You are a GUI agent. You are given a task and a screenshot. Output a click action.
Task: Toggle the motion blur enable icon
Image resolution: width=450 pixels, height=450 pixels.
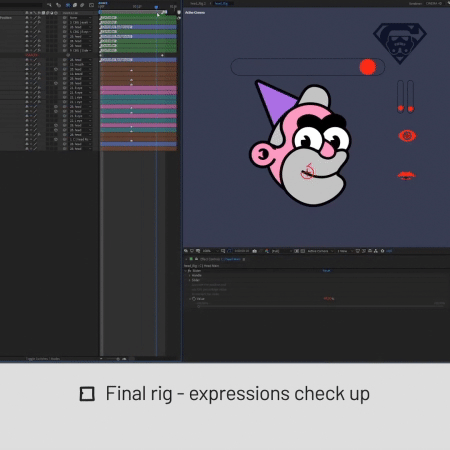(82, 5)
